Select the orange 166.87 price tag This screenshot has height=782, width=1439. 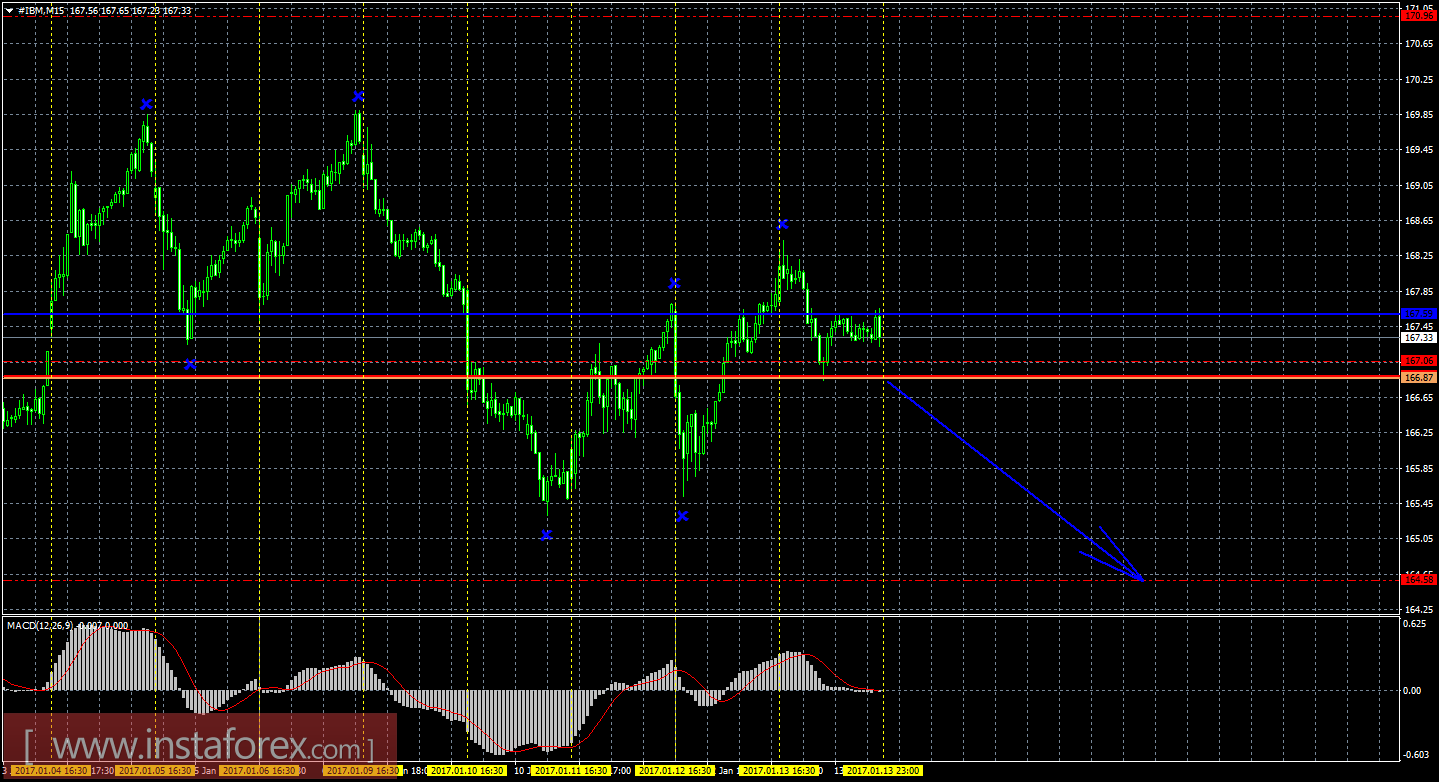point(1419,378)
